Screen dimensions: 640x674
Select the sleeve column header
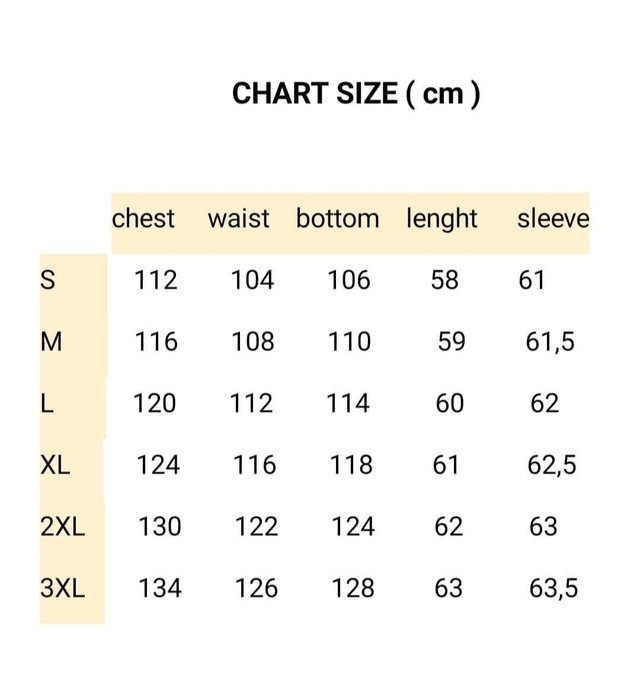[x=553, y=218]
